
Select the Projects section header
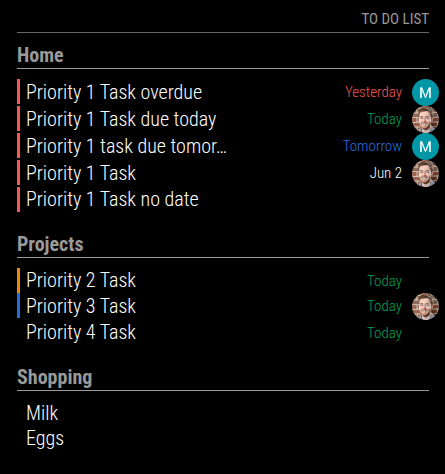[x=50, y=244]
